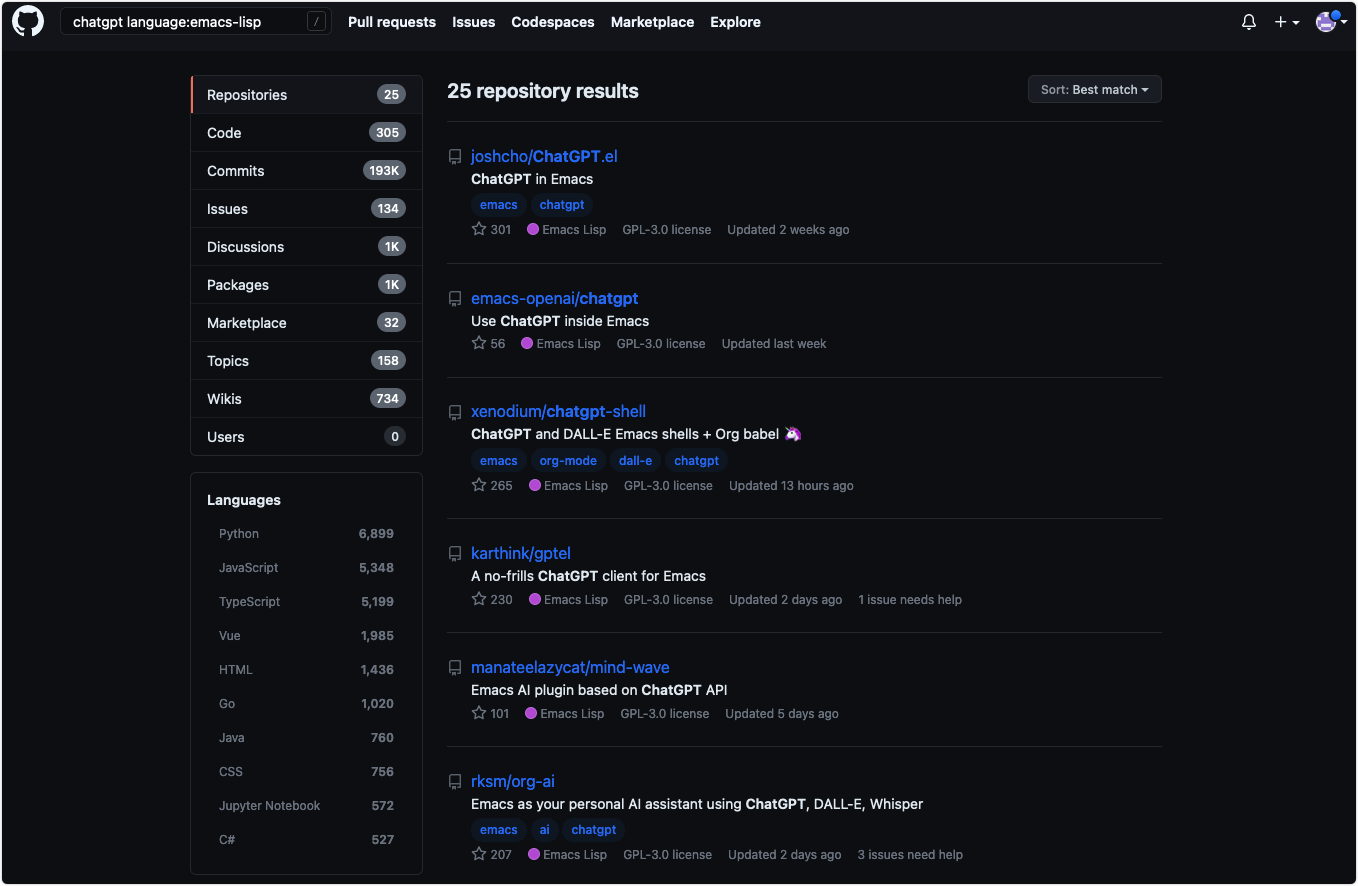Open Explore in top navigation
Viewport: 1358px width, 886px height.
pyautogui.click(x=736, y=22)
